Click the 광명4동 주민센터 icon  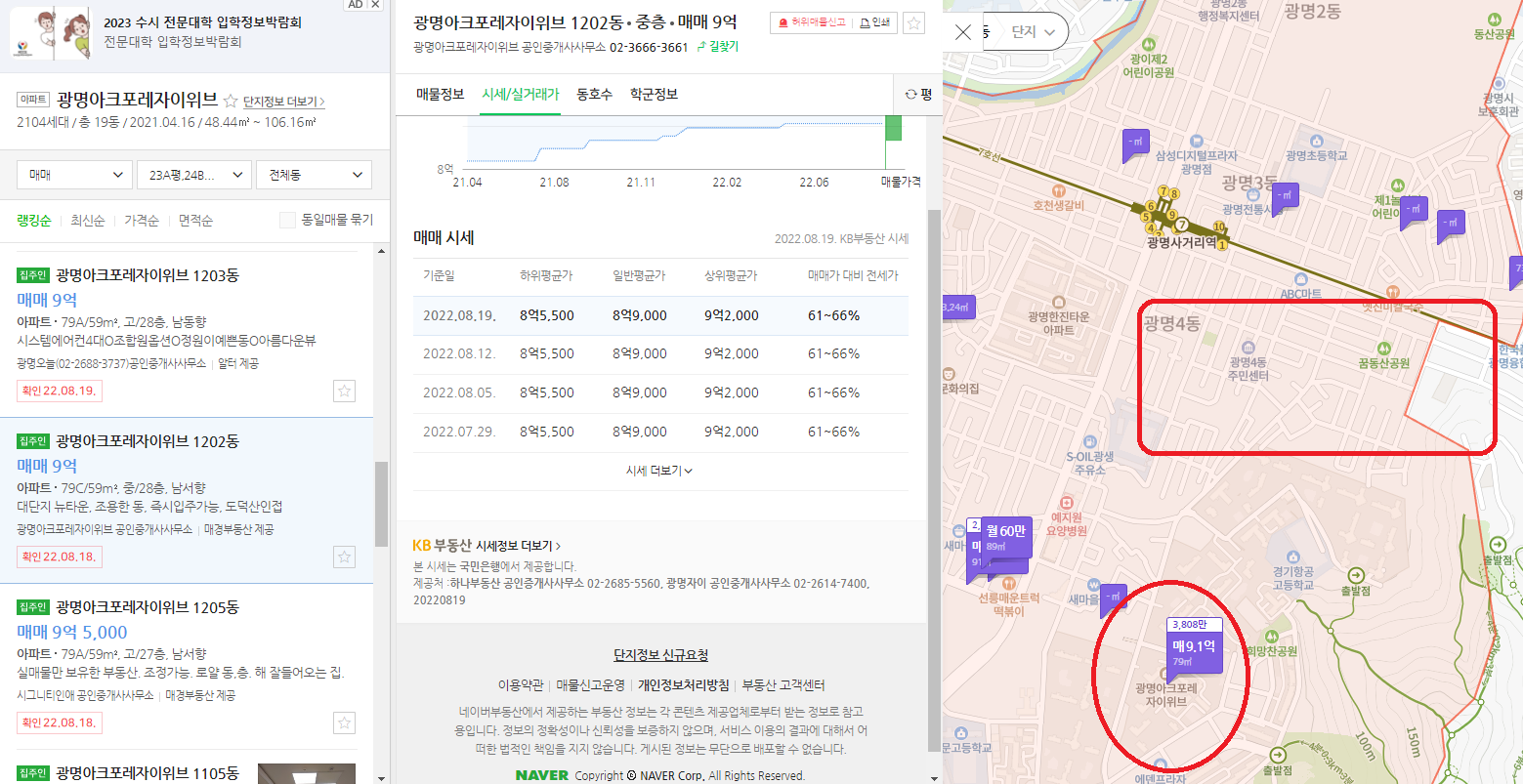[1248, 348]
